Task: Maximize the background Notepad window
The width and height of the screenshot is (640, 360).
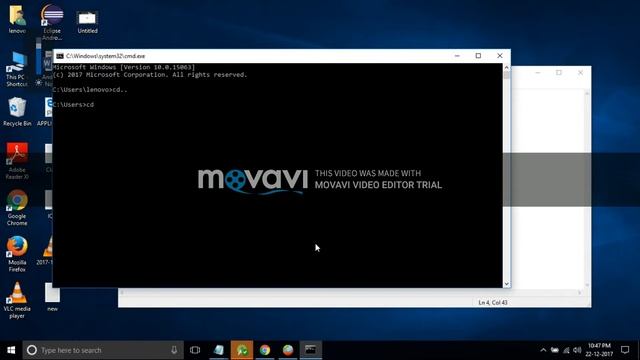Action: (559, 73)
